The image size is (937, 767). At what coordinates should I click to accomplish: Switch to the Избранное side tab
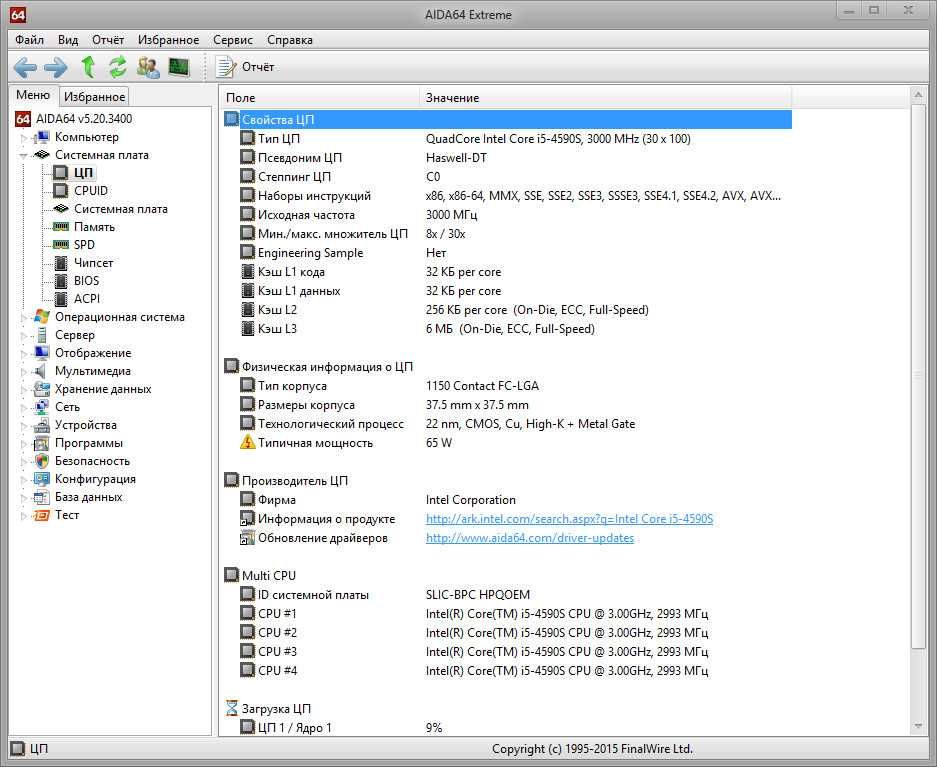(x=94, y=97)
